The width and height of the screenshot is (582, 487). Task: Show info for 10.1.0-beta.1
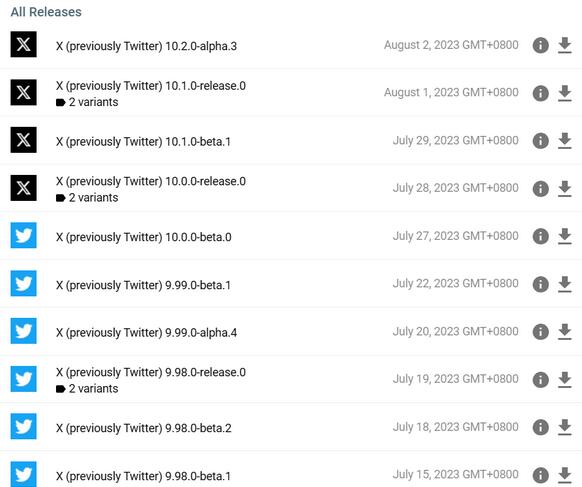click(540, 141)
